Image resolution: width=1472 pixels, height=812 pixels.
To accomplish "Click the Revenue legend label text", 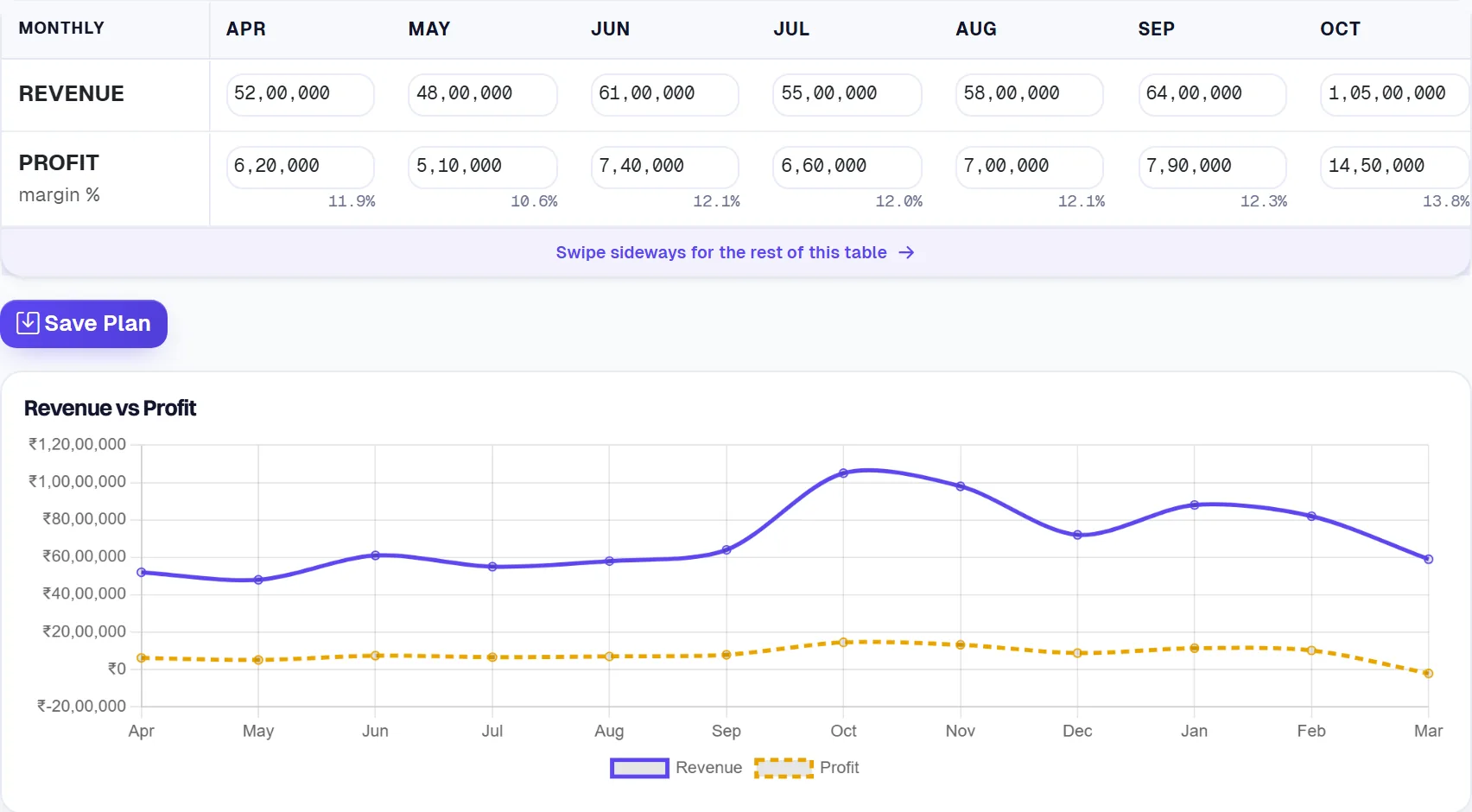I will 708,768.
